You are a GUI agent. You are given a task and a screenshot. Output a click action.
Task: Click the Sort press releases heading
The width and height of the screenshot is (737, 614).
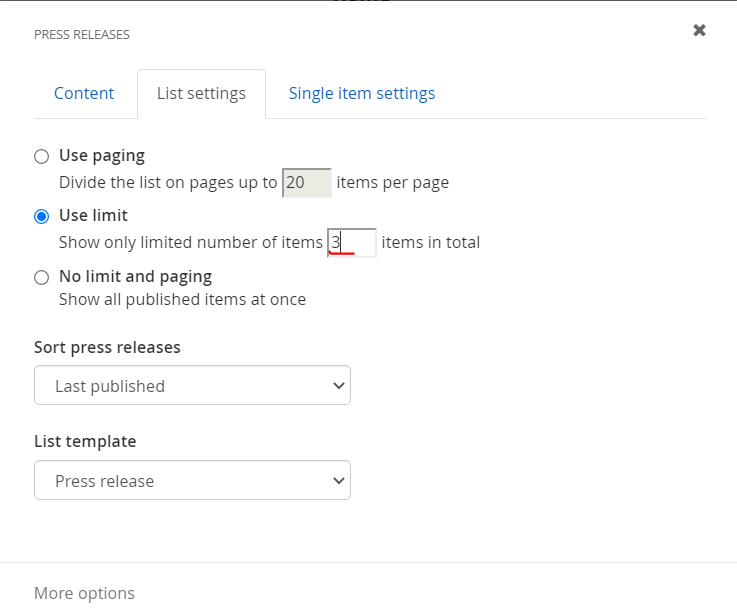[107, 347]
